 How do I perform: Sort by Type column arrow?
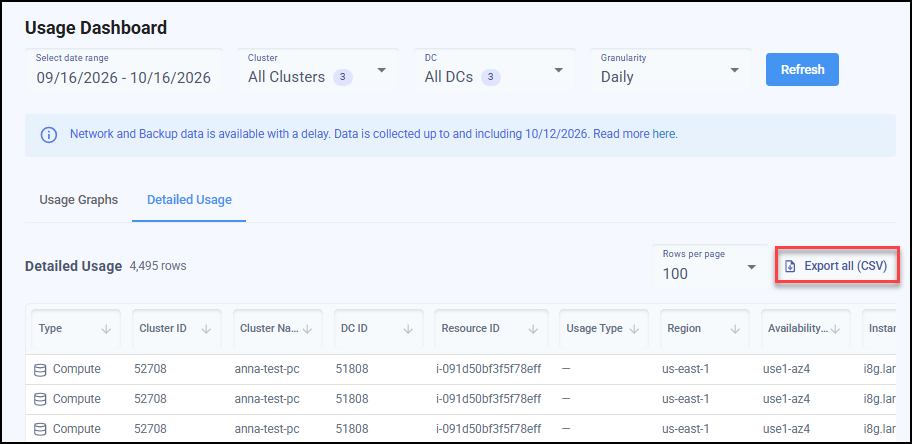tap(106, 329)
